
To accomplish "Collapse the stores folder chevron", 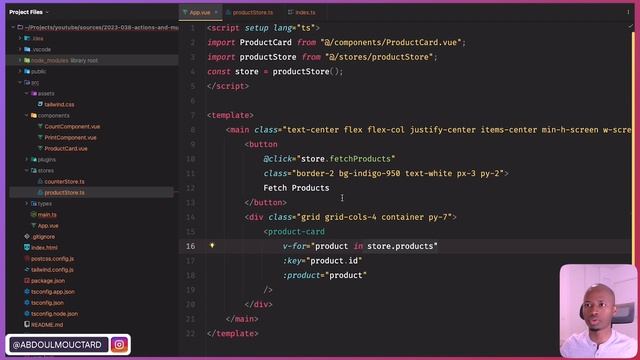I will (27, 171).
